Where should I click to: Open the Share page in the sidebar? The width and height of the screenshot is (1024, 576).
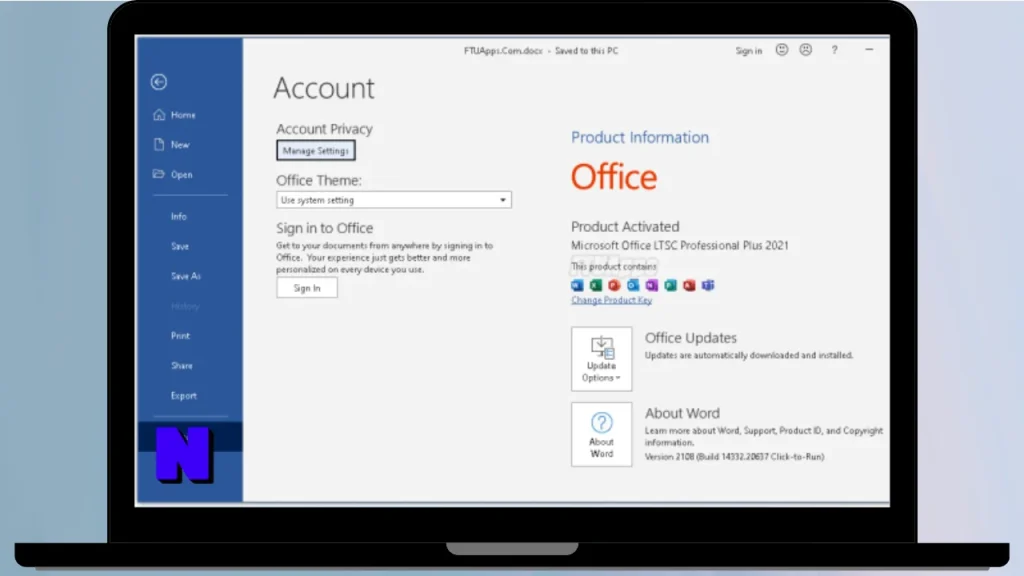tap(182, 366)
